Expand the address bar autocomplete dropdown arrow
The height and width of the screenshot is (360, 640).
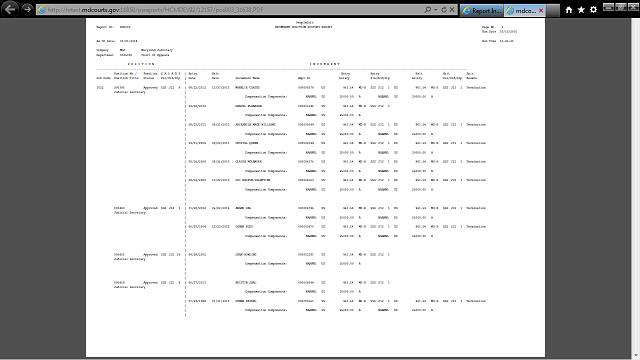[436, 9]
